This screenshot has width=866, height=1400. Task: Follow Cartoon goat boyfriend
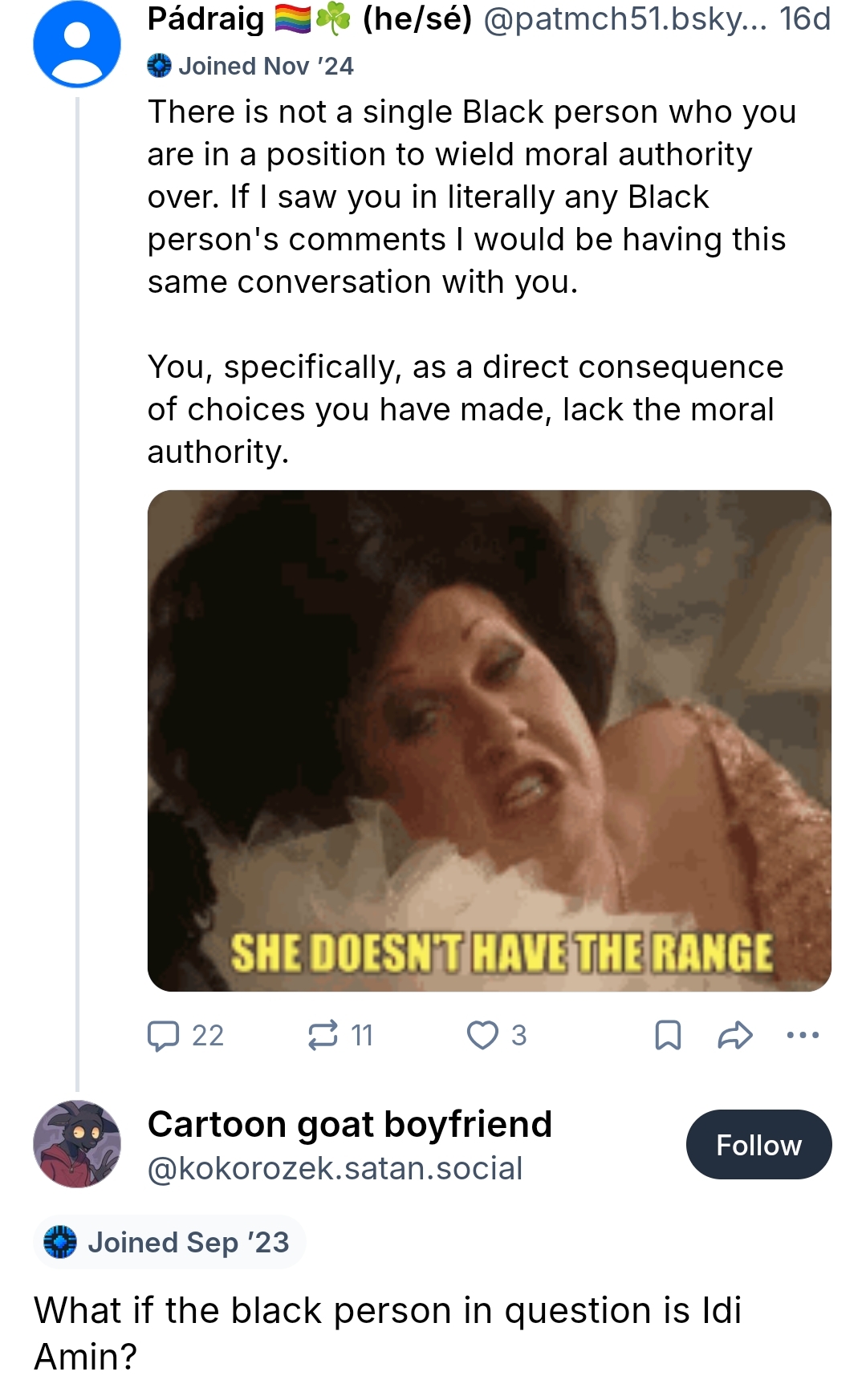point(758,1145)
